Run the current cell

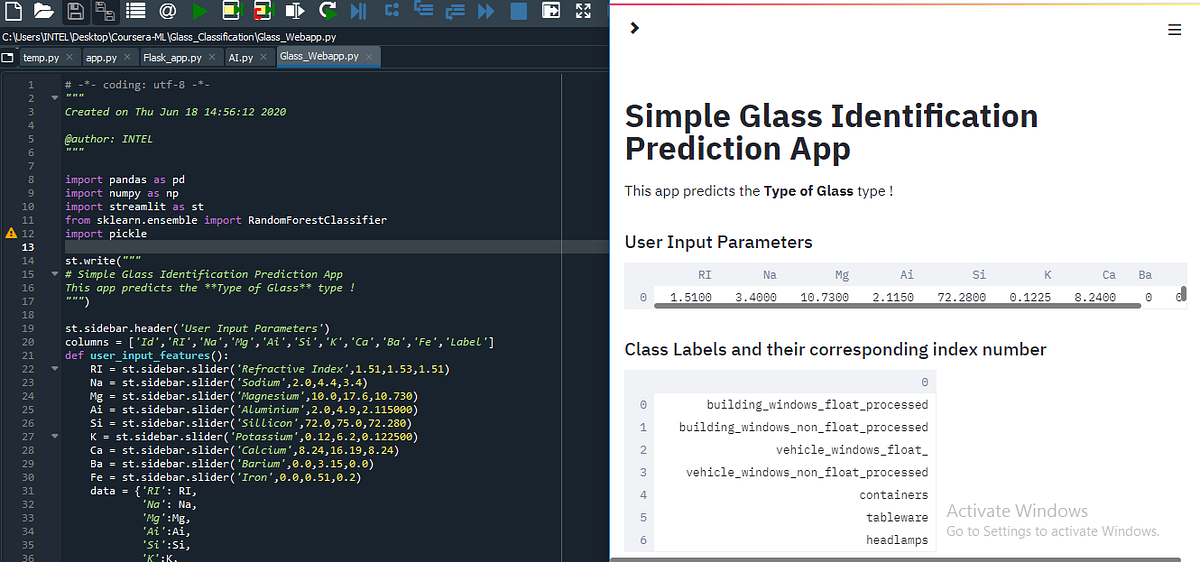tap(231, 11)
